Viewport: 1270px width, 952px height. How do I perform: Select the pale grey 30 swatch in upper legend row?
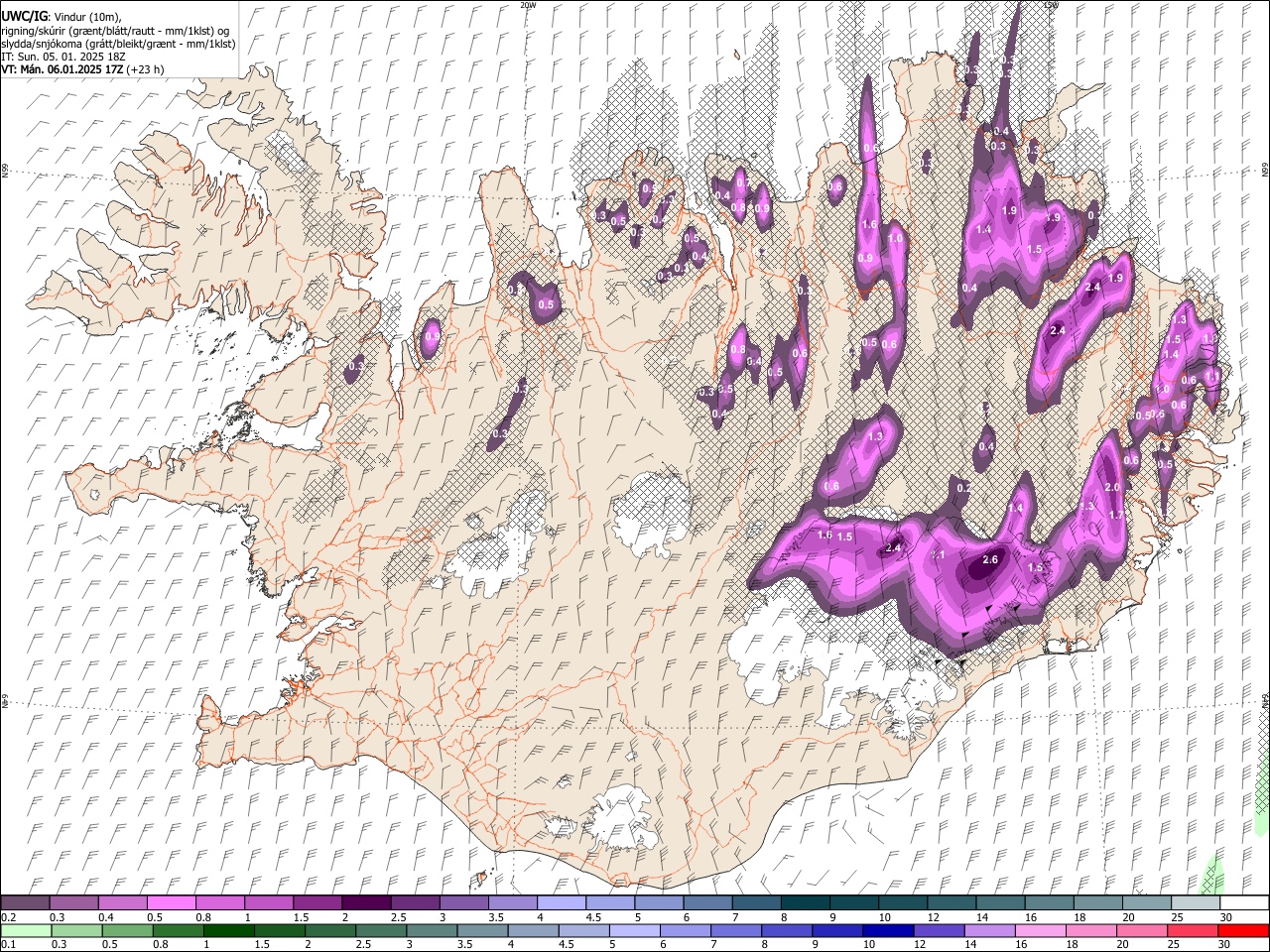coord(1243,902)
